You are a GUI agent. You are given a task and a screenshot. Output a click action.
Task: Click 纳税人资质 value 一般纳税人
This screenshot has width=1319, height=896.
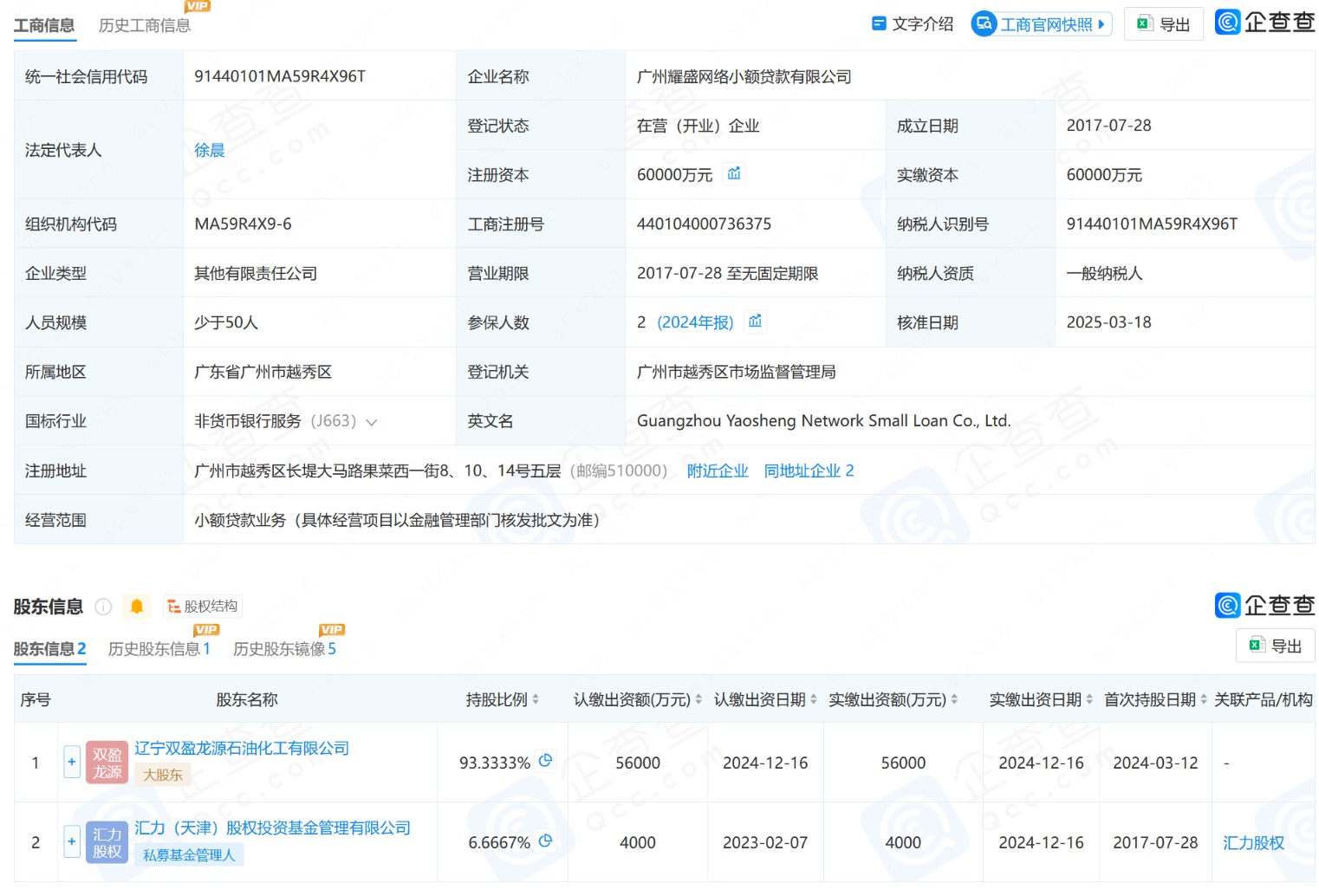(1104, 273)
